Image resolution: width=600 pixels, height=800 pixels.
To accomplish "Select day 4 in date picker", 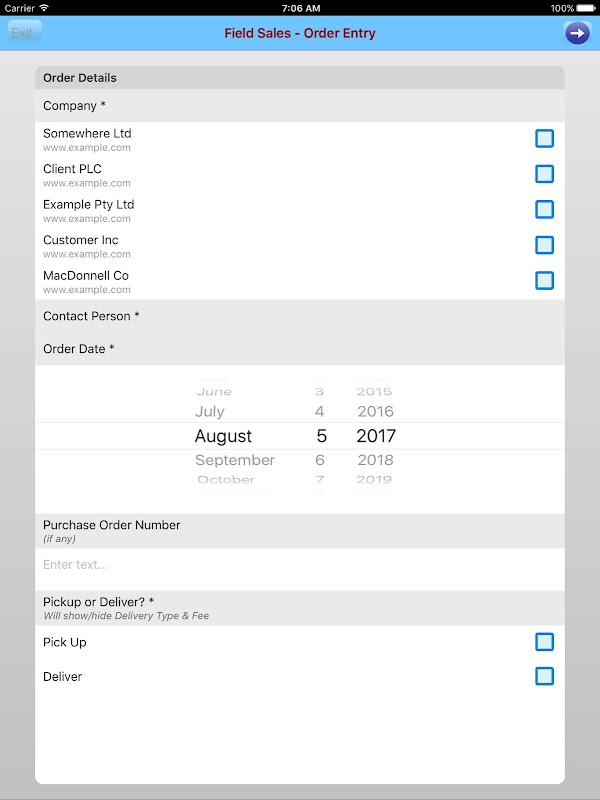I will click(320, 412).
